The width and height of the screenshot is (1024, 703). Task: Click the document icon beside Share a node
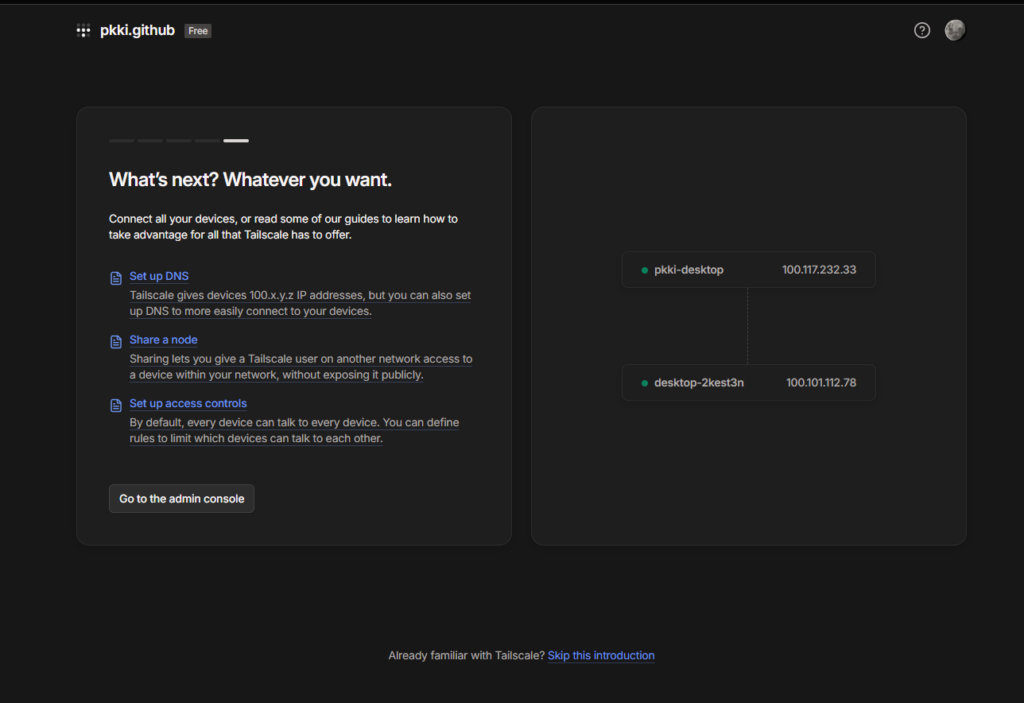pos(116,341)
